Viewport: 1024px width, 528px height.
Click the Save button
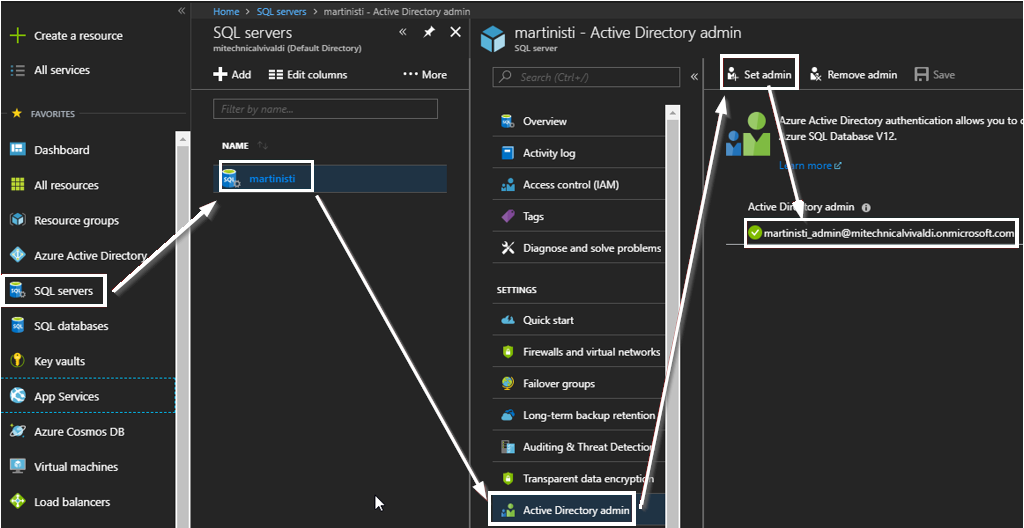tap(935, 74)
